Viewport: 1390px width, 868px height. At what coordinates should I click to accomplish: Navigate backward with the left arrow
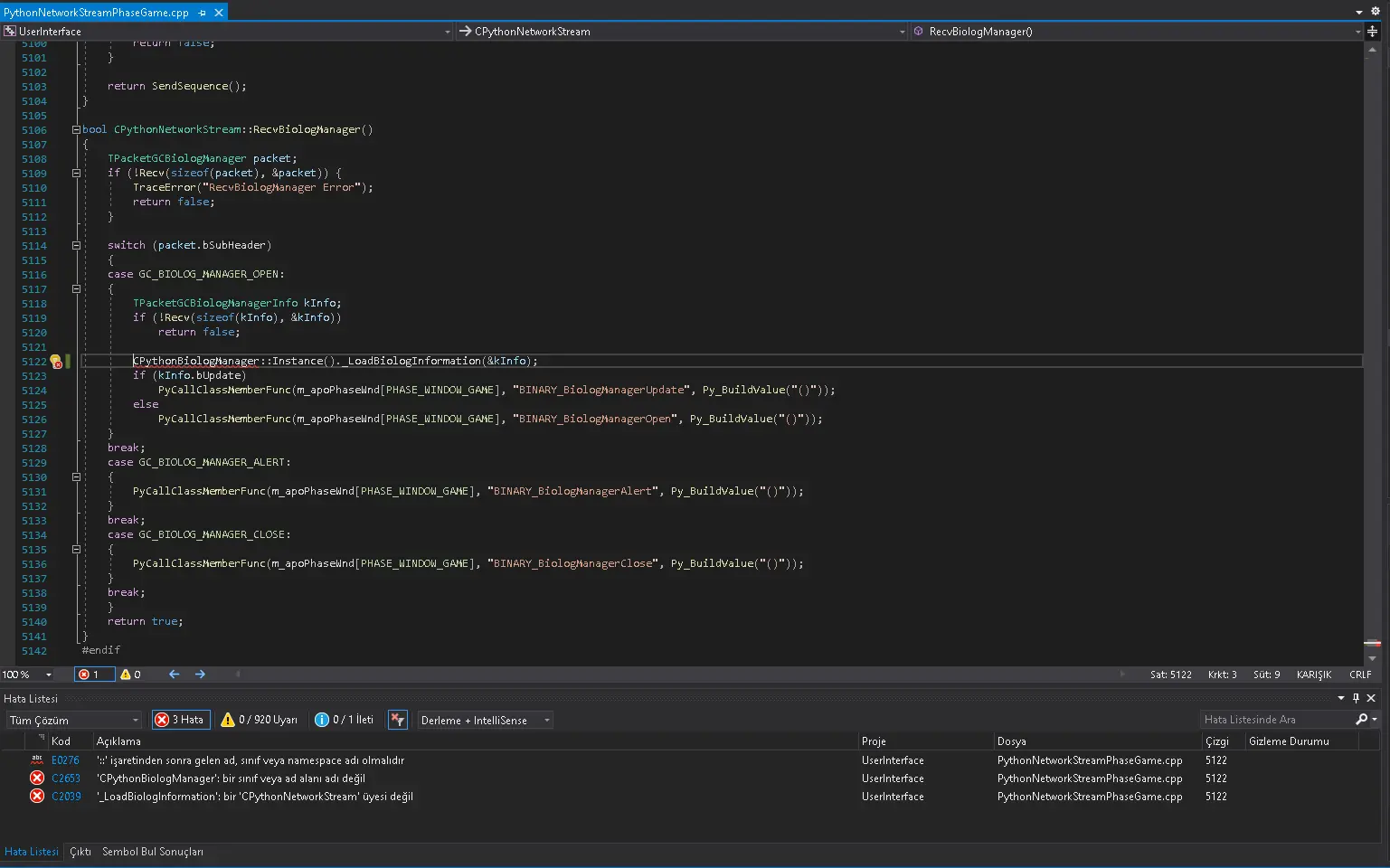[x=175, y=675]
